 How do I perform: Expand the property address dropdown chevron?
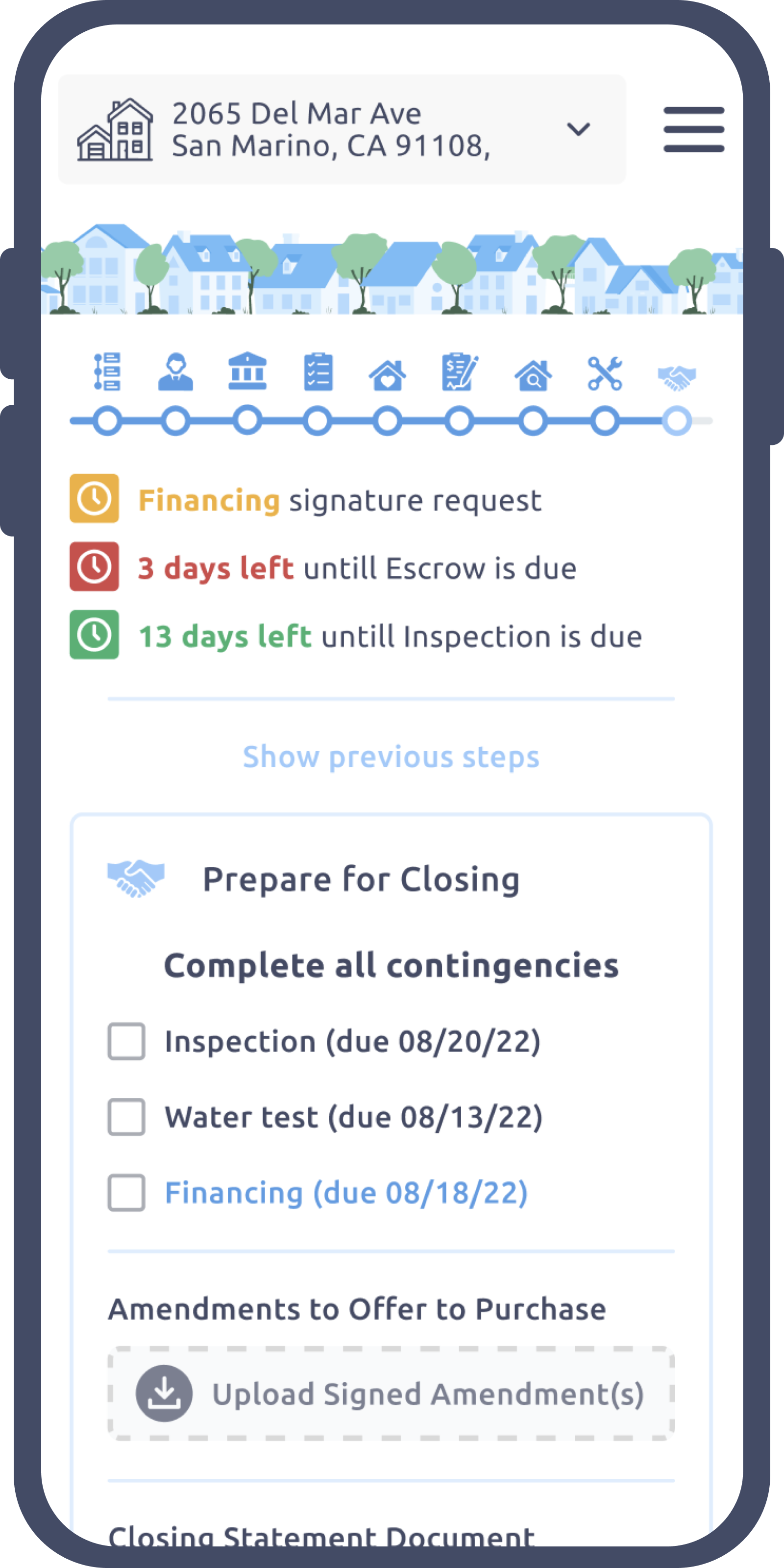pyautogui.click(x=578, y=129)
